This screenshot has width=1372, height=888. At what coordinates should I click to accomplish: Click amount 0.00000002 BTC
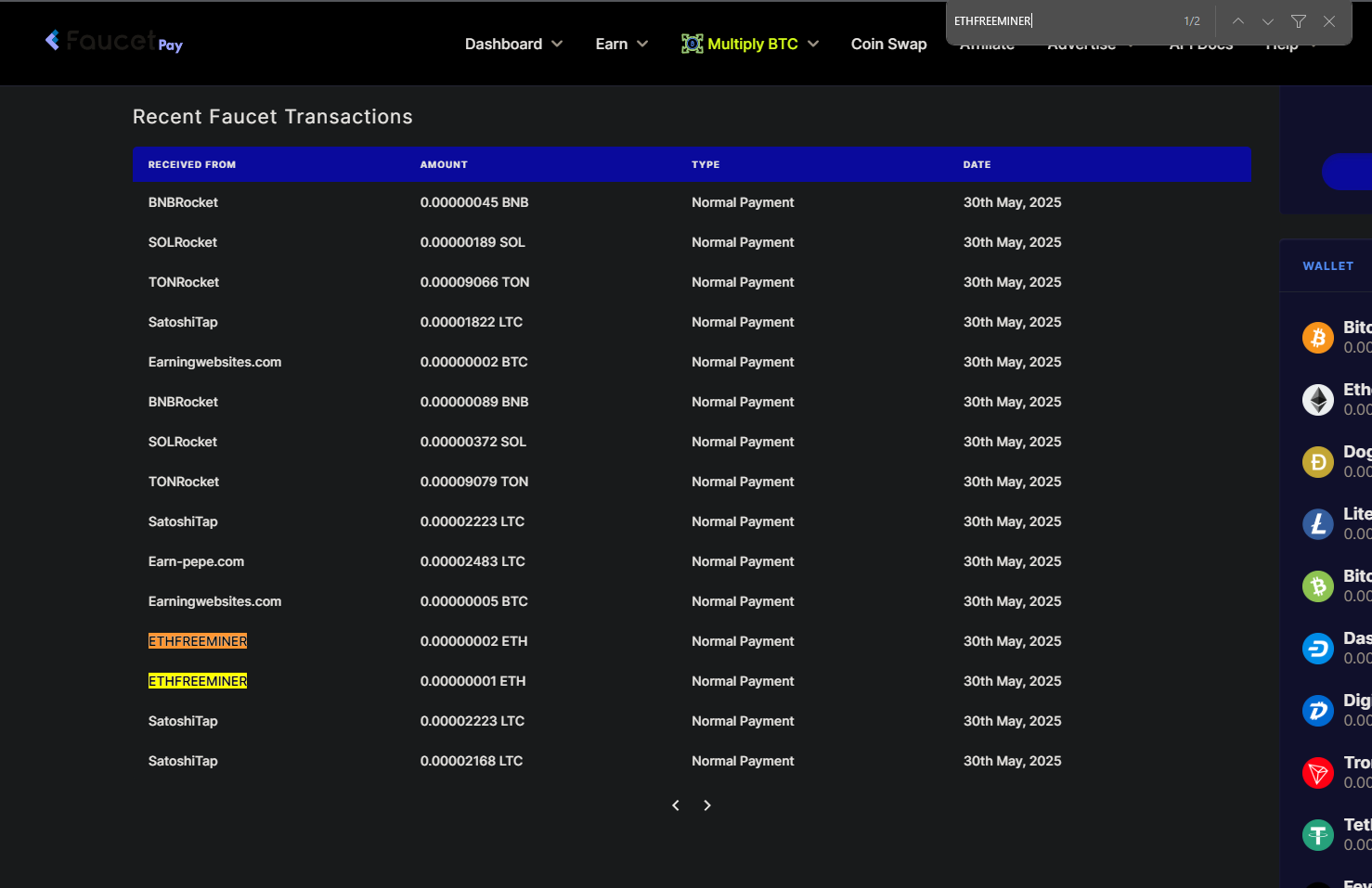pos(473,362)
